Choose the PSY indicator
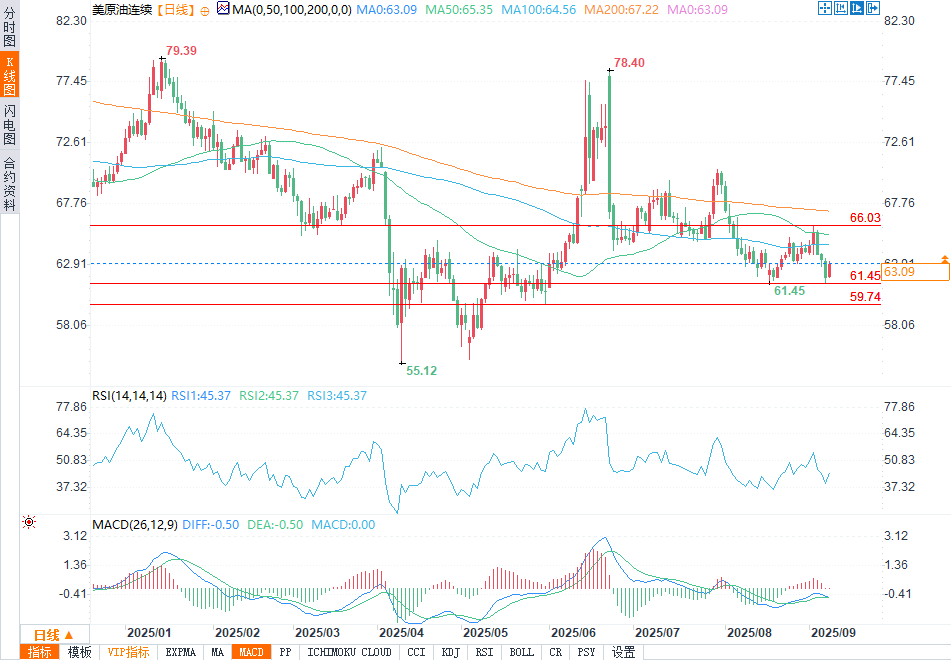Screen dimensions: 951x660 tap(586, 652)
